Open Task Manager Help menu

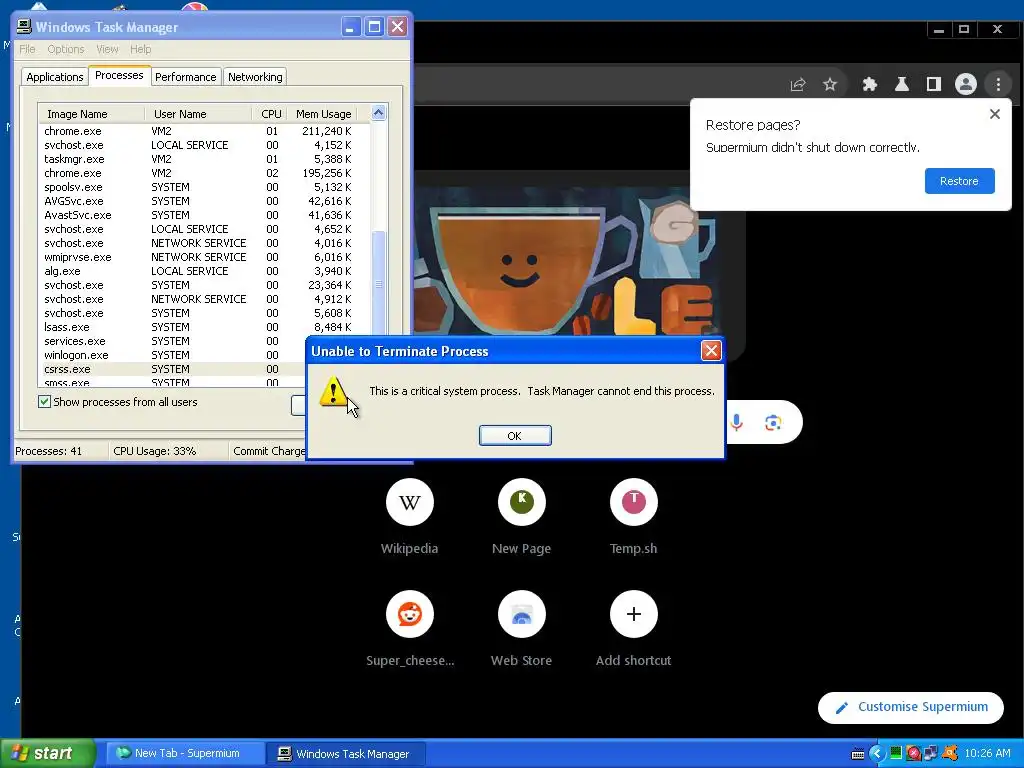140,49
